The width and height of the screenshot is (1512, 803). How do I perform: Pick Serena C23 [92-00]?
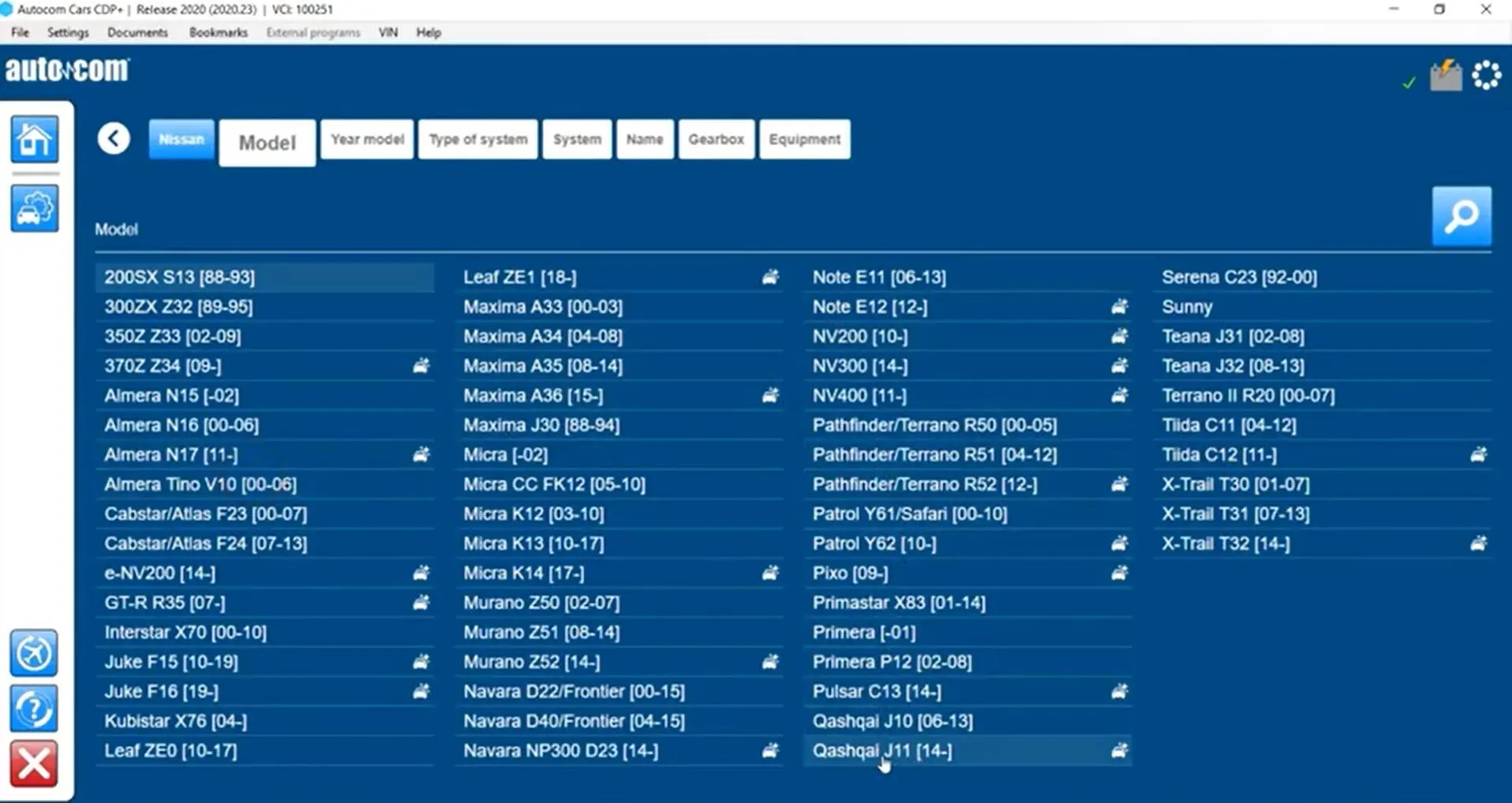point(1323,277)
